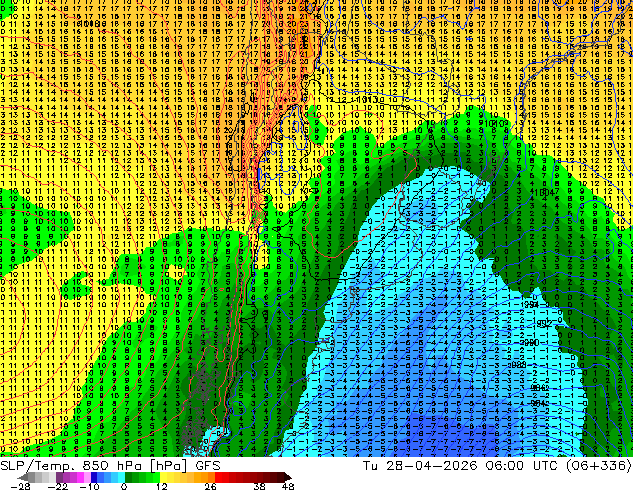This screenshot has width=634, height=490.
Task: Click the '26' legend label
Action: 210,486
